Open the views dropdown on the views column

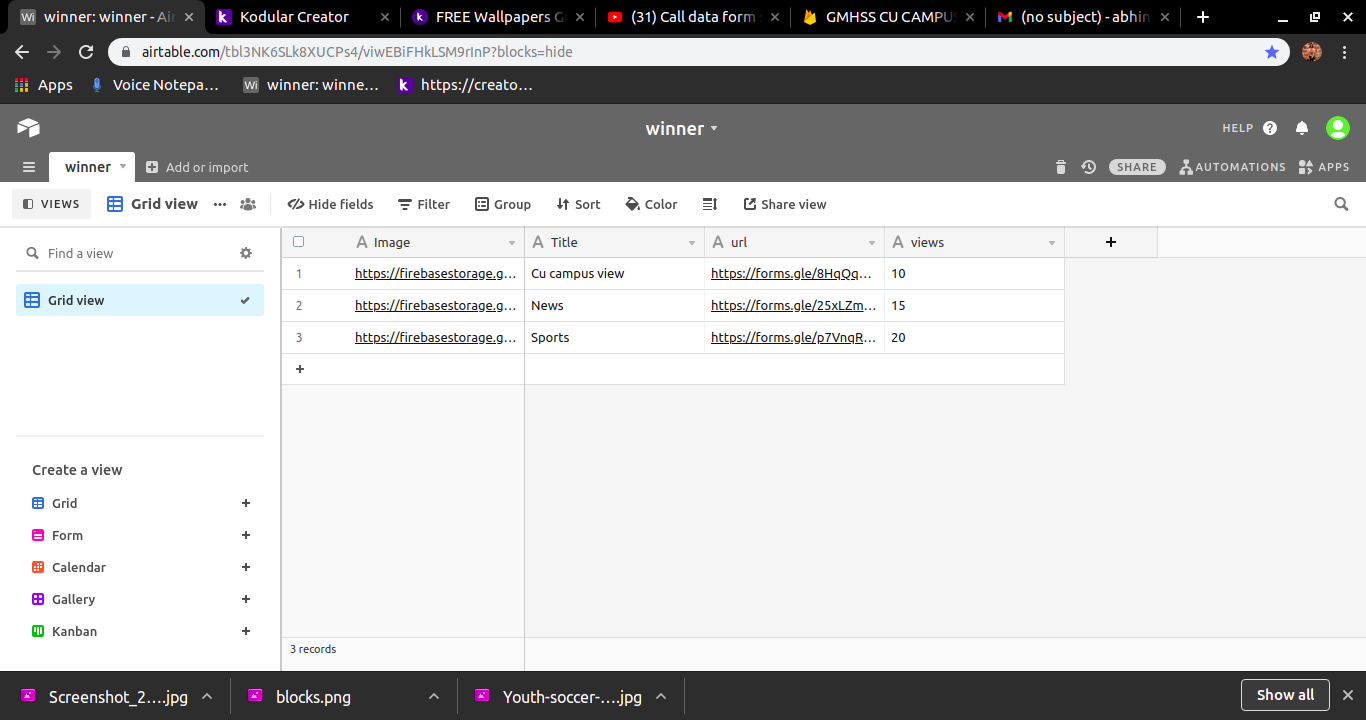(x=1051, y=242)
